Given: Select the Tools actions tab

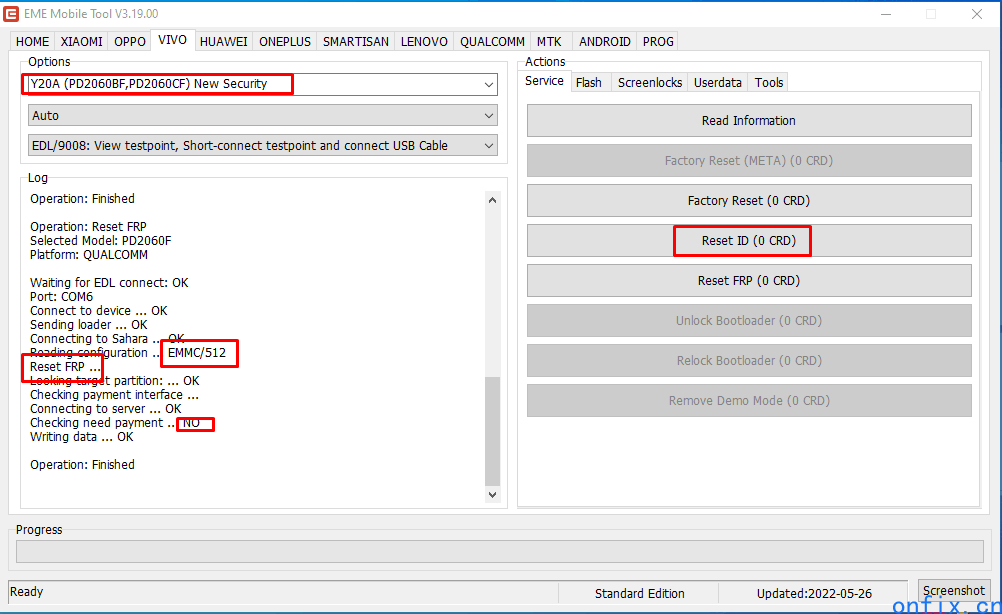Looking at the screenshot, I should point(769,83).
